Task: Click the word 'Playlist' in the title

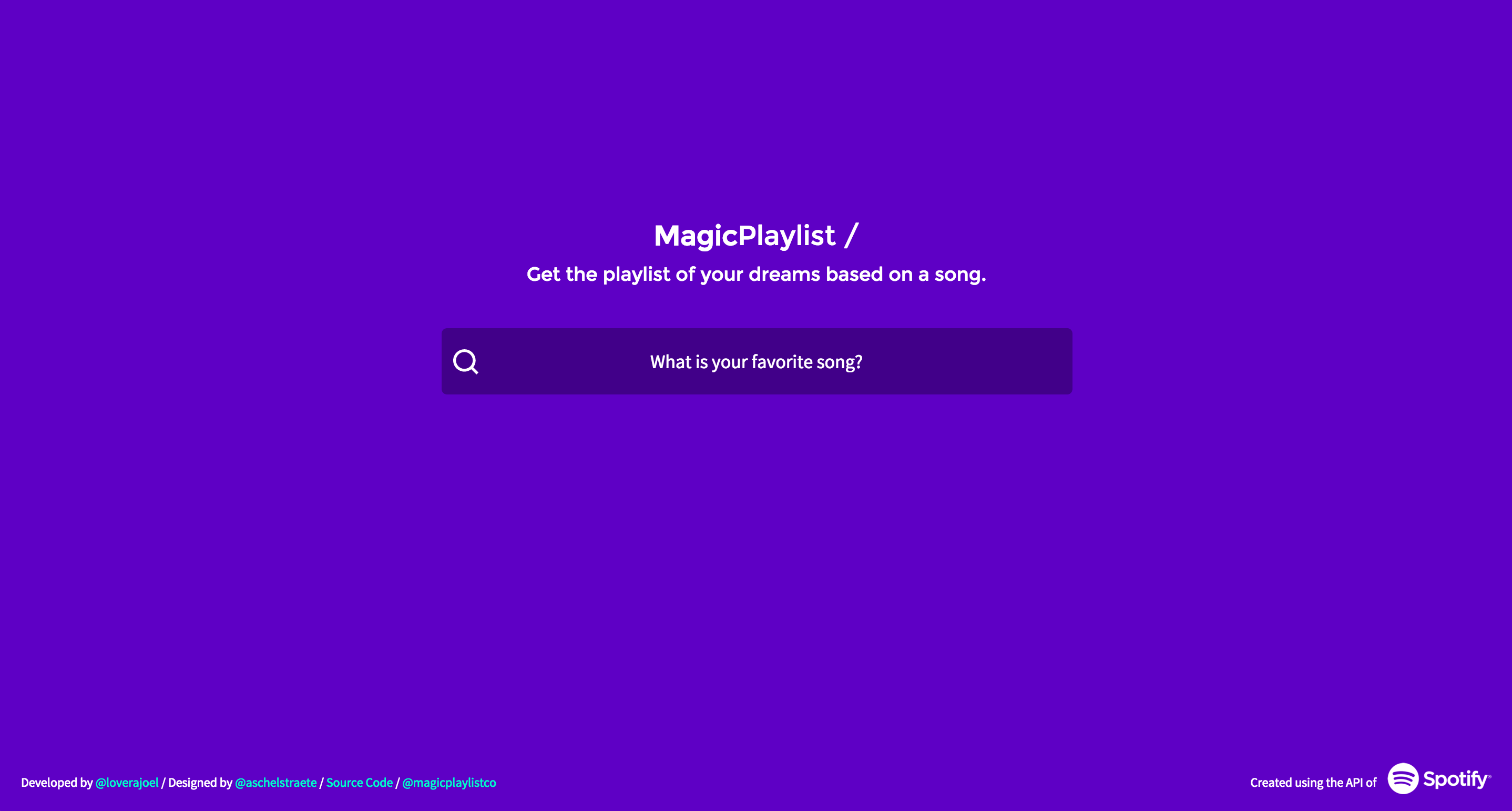Action: coord(786,237)
